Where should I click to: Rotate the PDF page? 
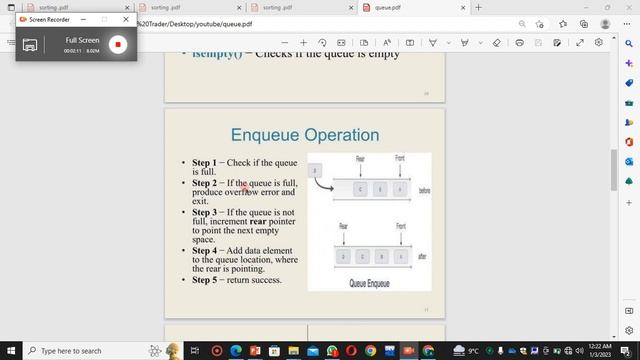click(322, 43)
